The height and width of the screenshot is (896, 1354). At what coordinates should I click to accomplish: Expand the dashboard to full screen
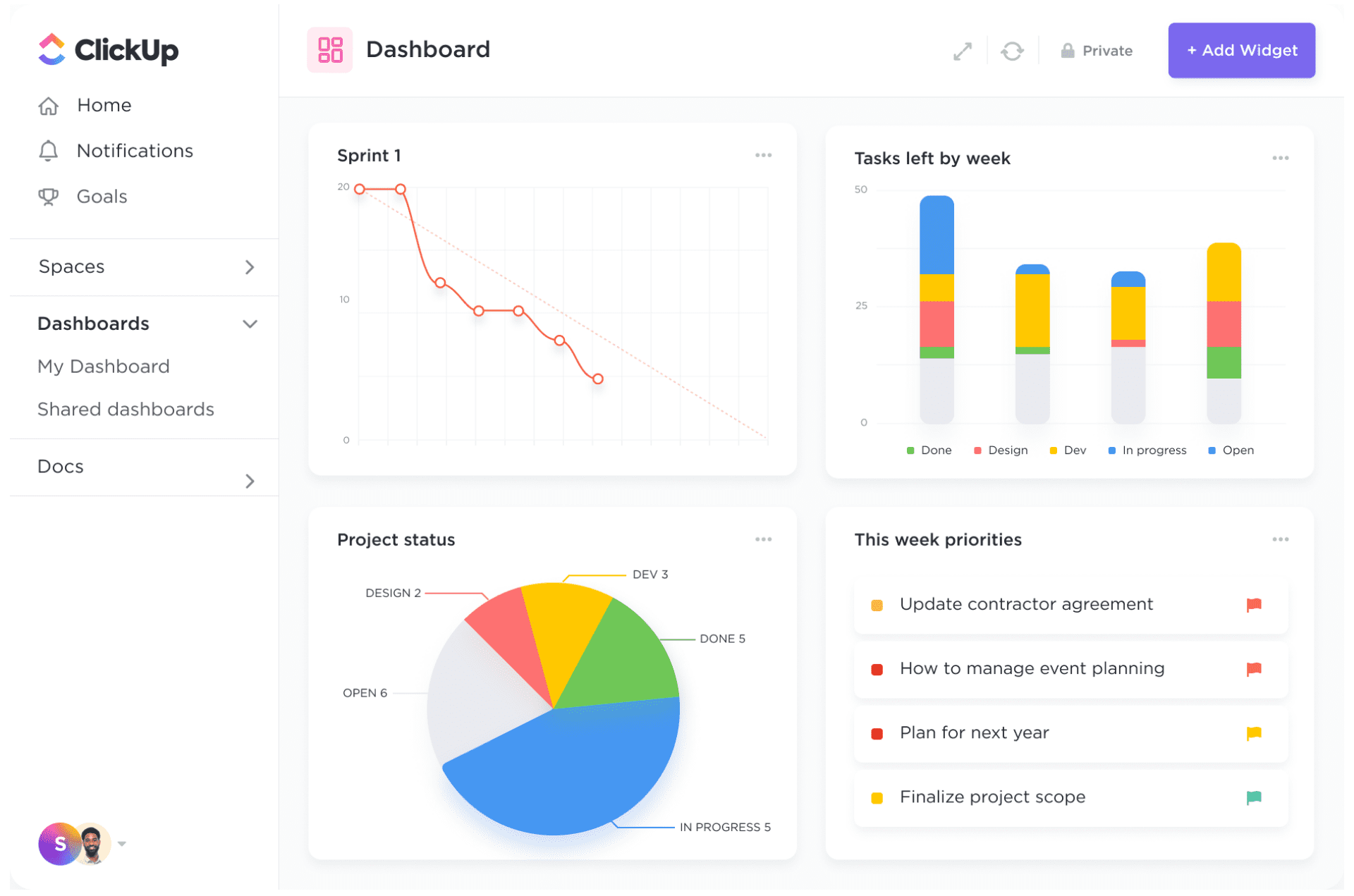(x=962, y=50)
